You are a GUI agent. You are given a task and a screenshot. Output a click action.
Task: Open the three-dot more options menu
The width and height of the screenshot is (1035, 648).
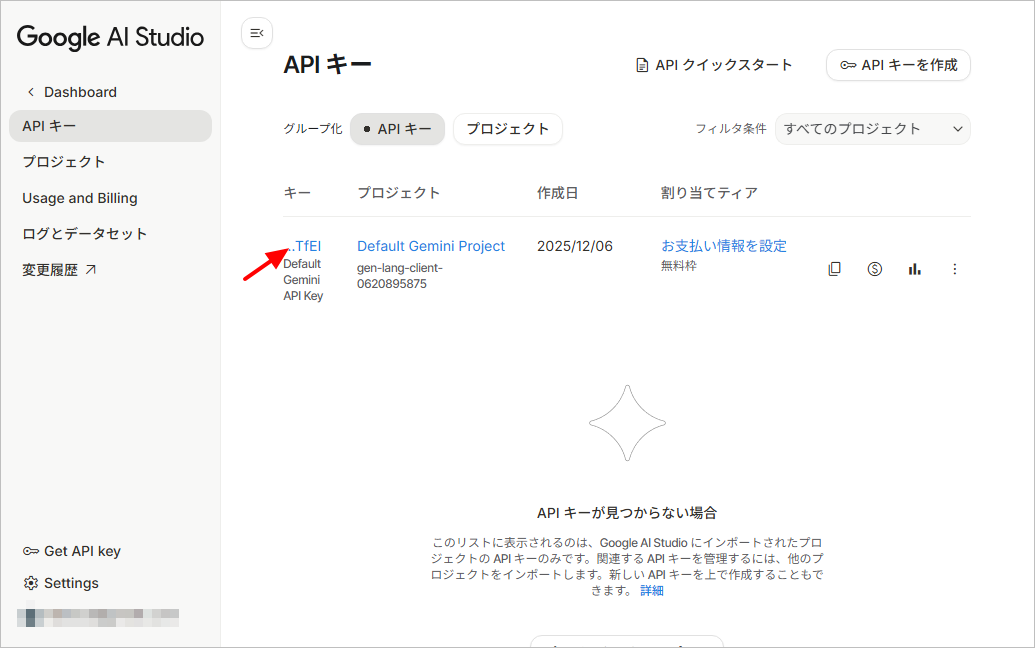pos(954,269)
